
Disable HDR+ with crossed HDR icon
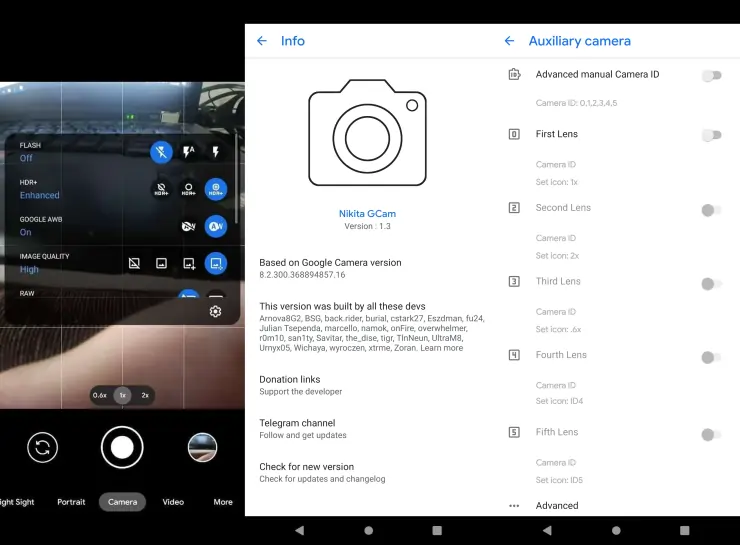click(x=161, y=189)
